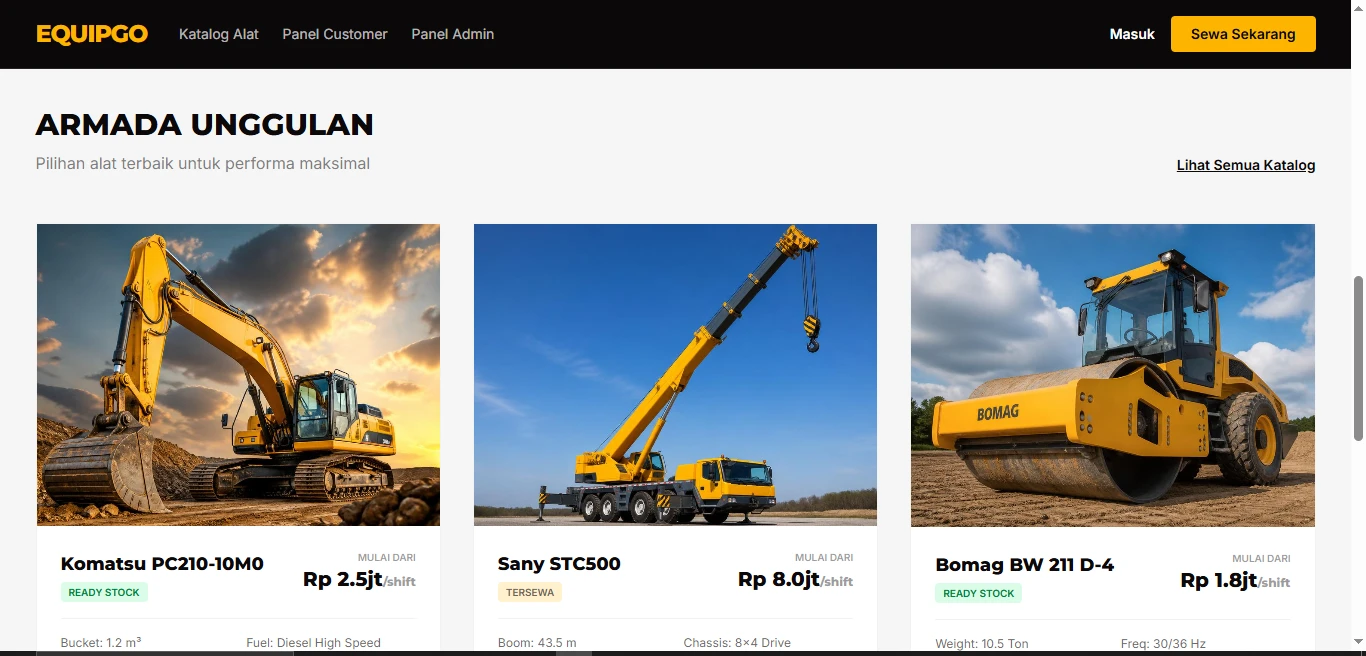Click the Masuk login link
Screen dimensions: 1366x656
(x=1132, y=34)
